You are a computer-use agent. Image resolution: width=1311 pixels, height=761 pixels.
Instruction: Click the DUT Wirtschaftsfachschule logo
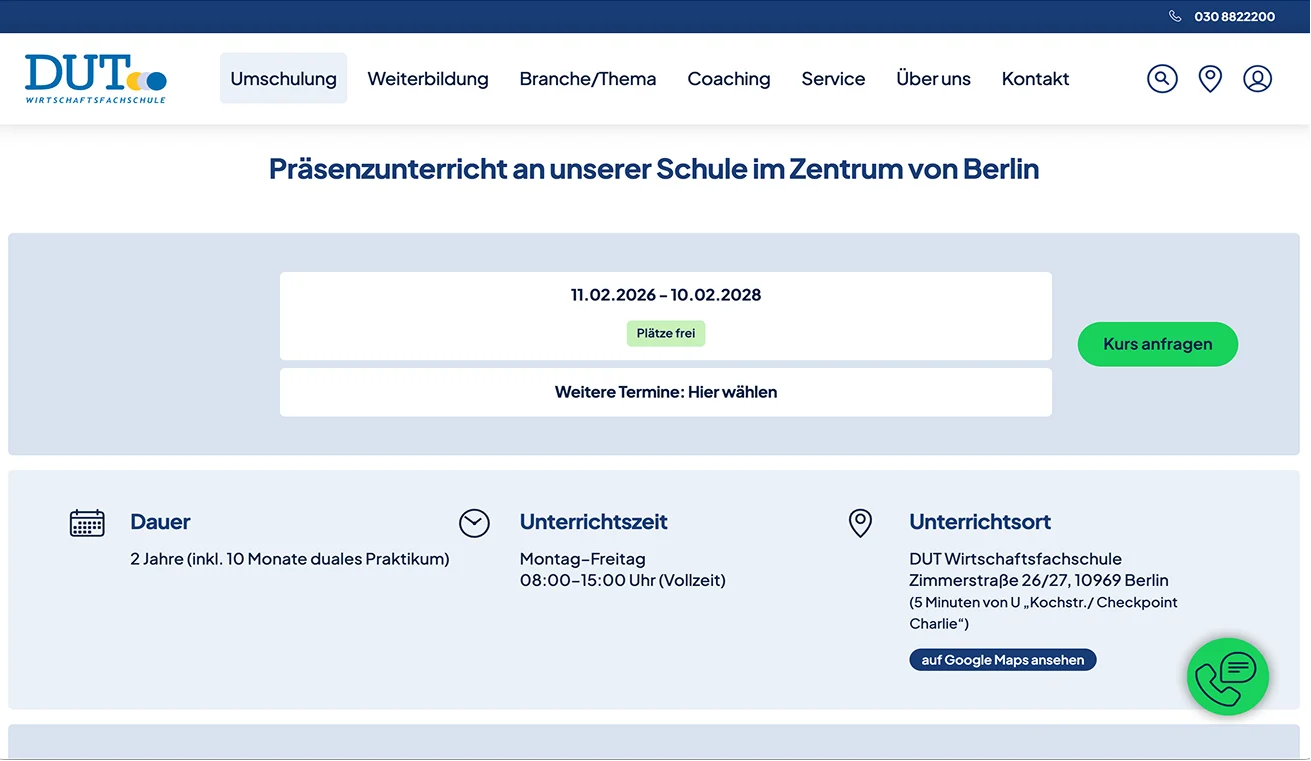96,78
